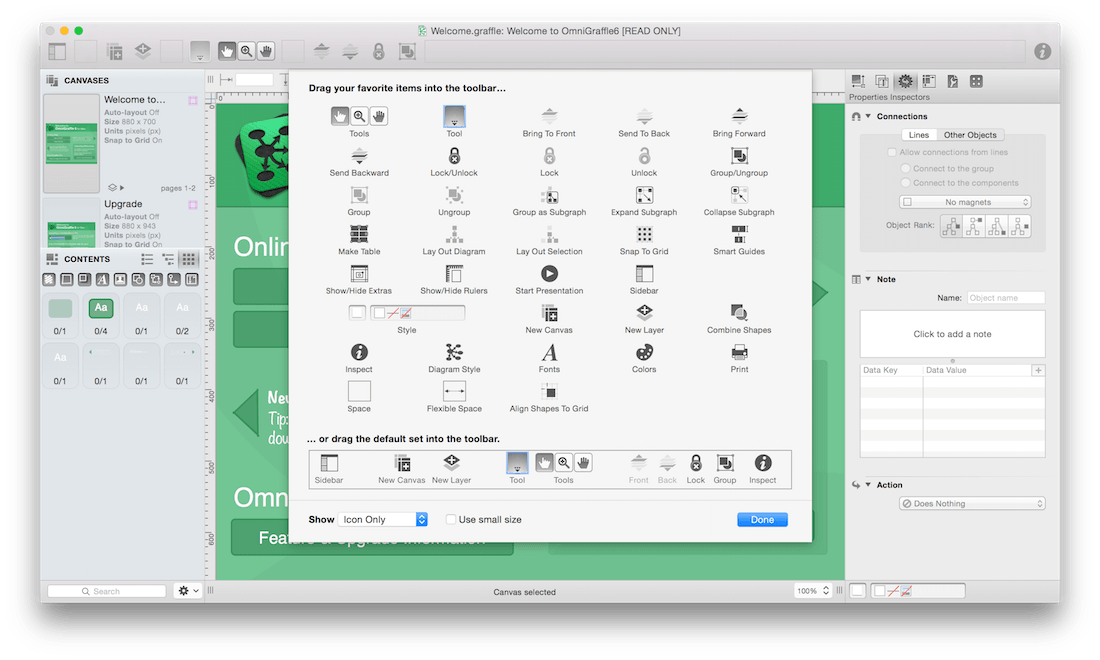Click the Style swatch item in sheet
1100x660 pixels.
pos(406,313)
